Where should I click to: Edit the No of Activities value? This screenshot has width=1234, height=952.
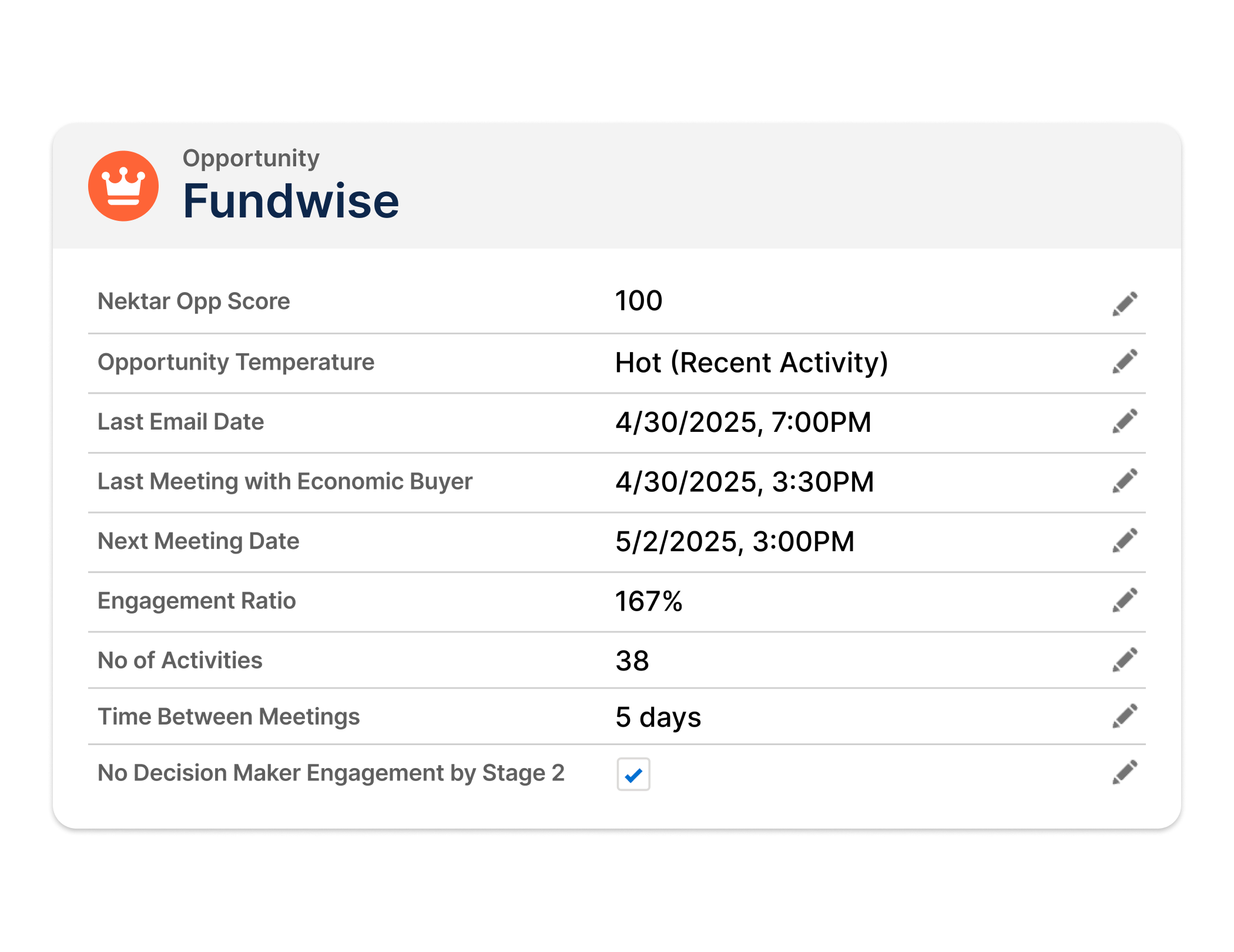[1125, 660]
